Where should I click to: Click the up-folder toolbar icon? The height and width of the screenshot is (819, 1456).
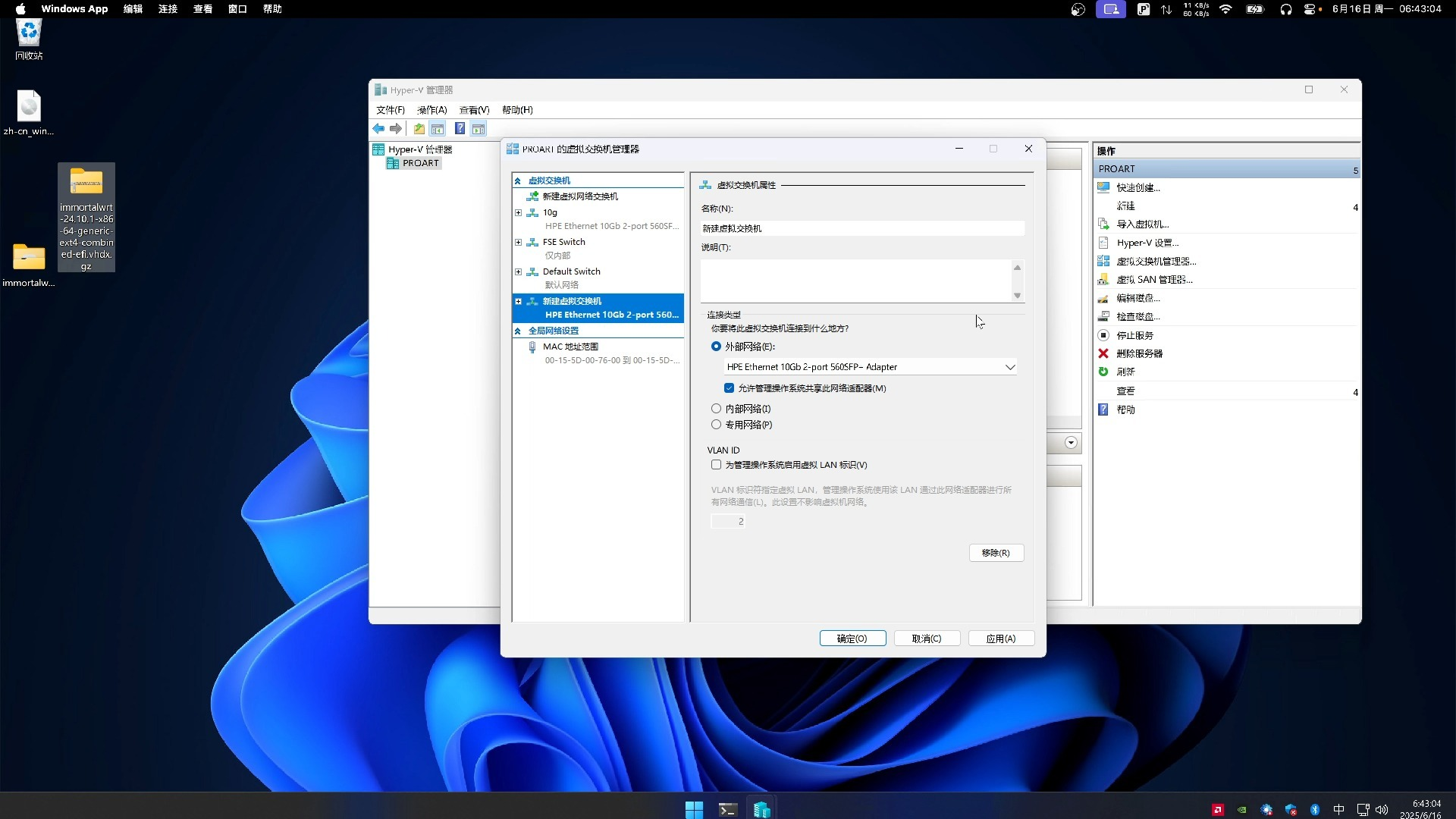point(419,129)
